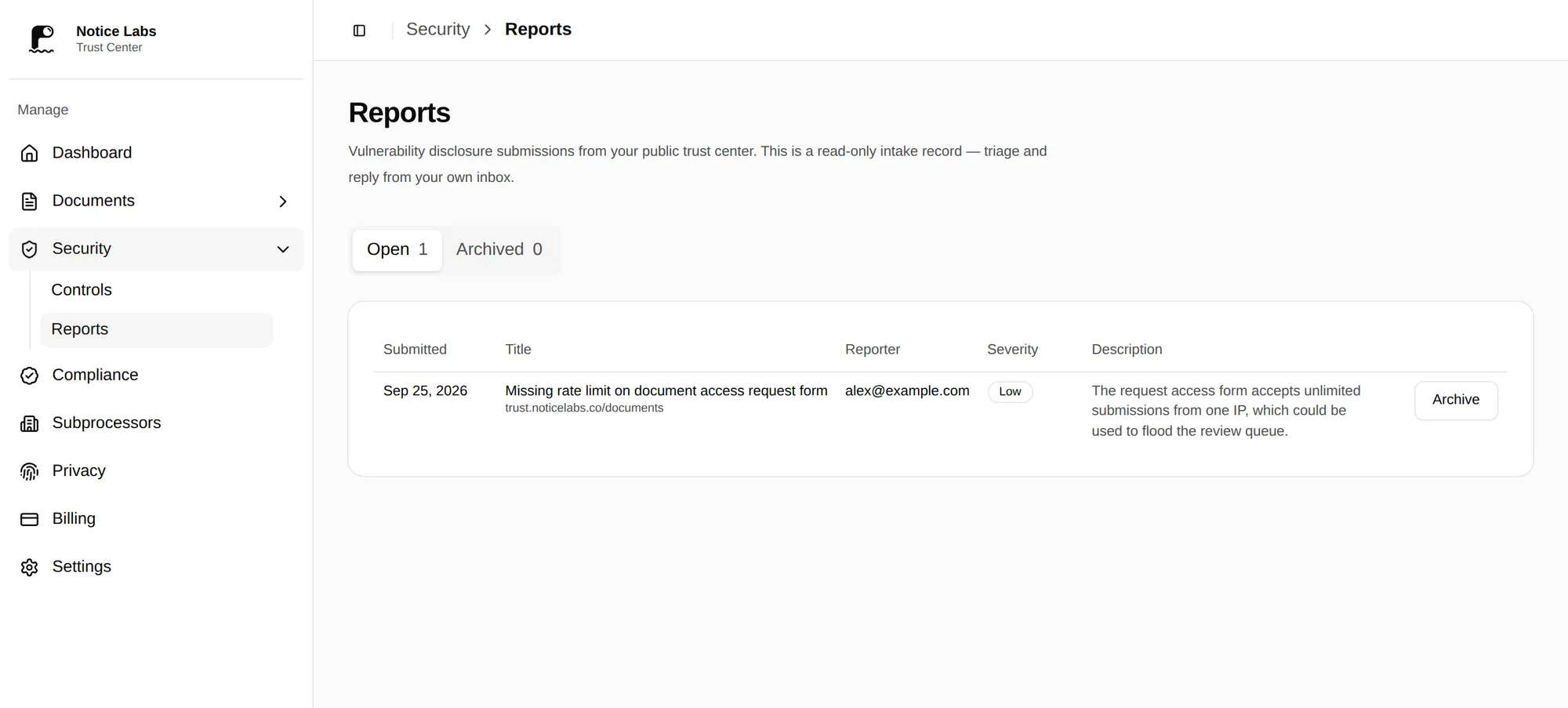Screen dimensions: 1568x708
Task: Click the Sep 25, 2026 date
Action: pos(425,390)
